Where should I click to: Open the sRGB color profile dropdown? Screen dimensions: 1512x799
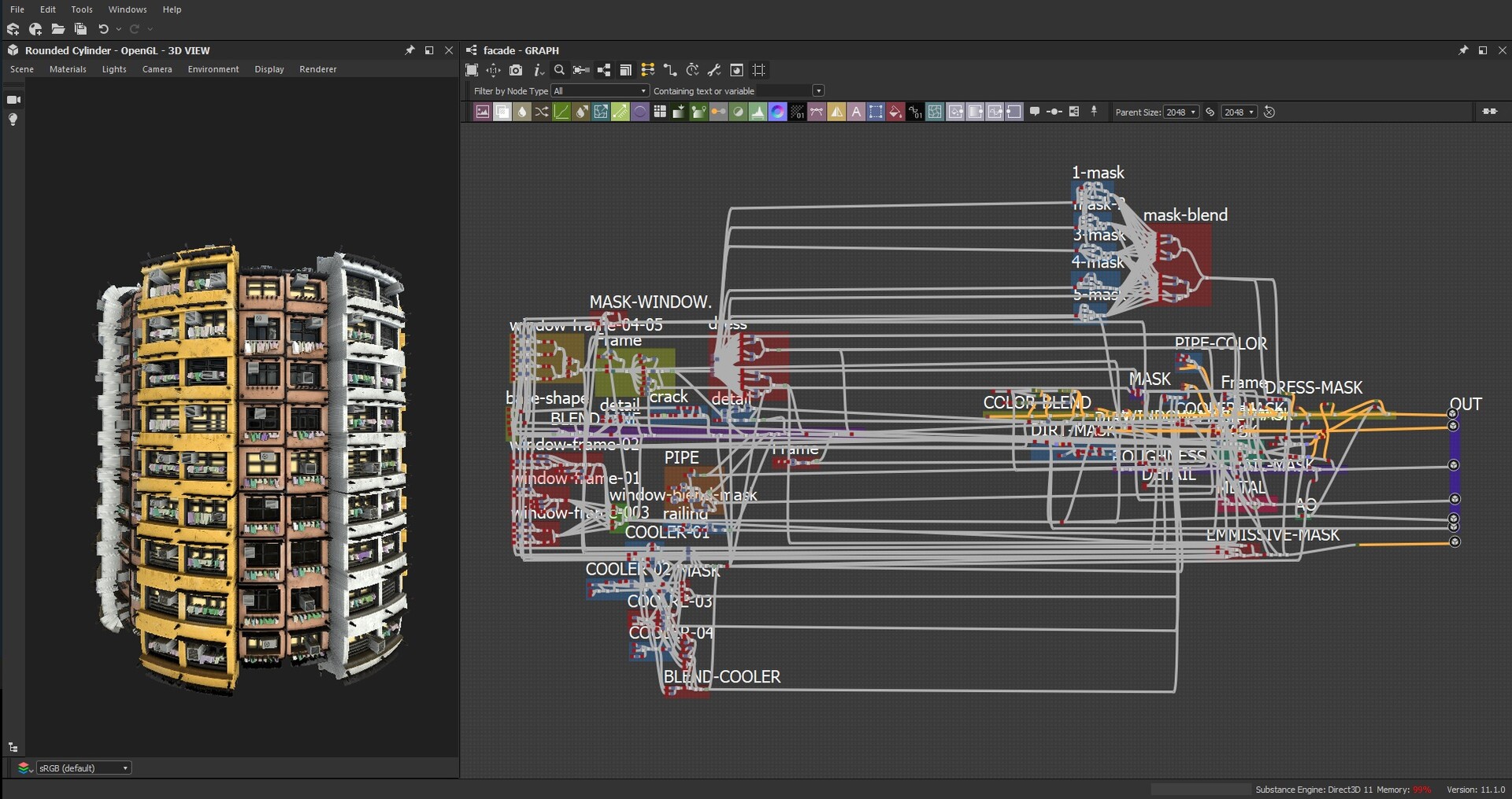83,767
